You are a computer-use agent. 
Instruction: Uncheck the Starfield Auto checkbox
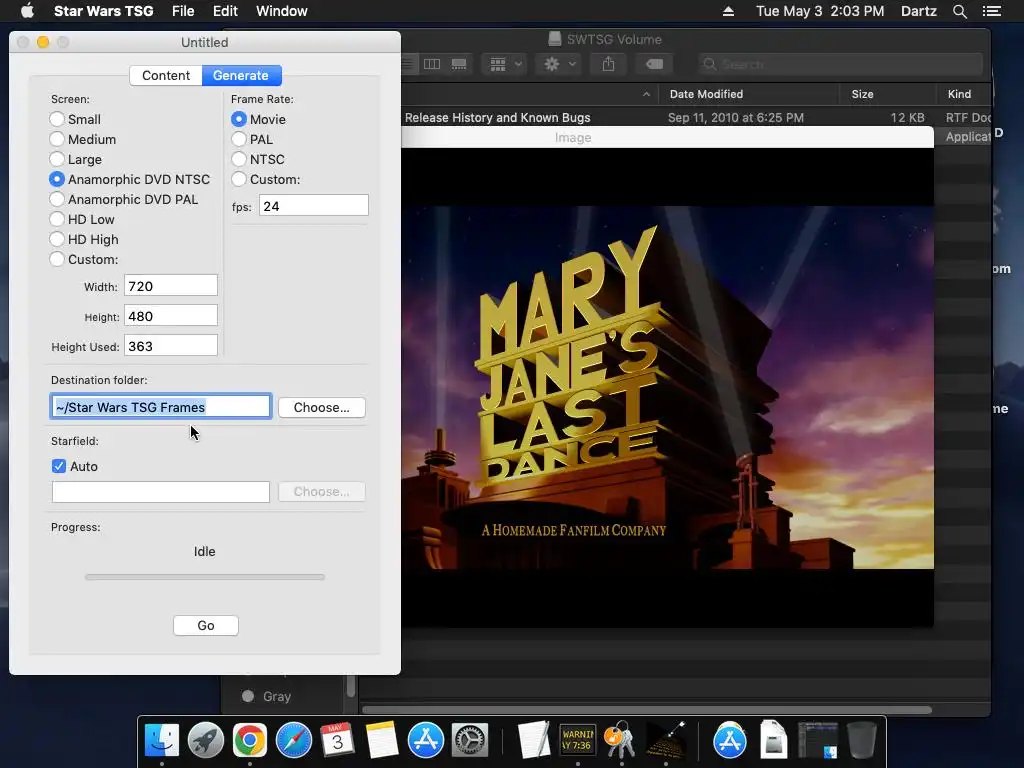59,466
